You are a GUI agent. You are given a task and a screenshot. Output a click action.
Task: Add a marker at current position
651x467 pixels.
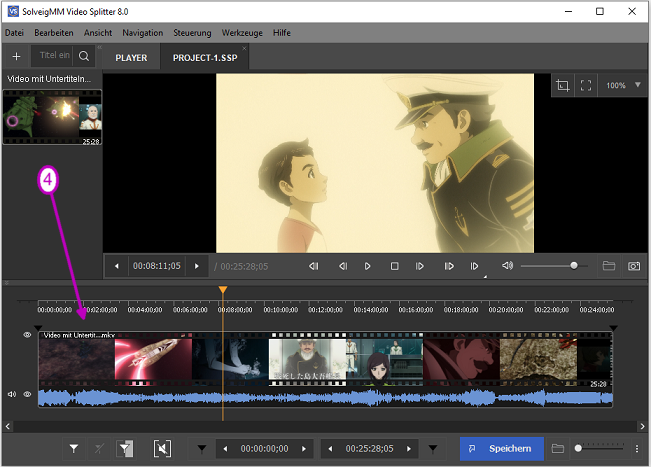(x=74, y=449)
